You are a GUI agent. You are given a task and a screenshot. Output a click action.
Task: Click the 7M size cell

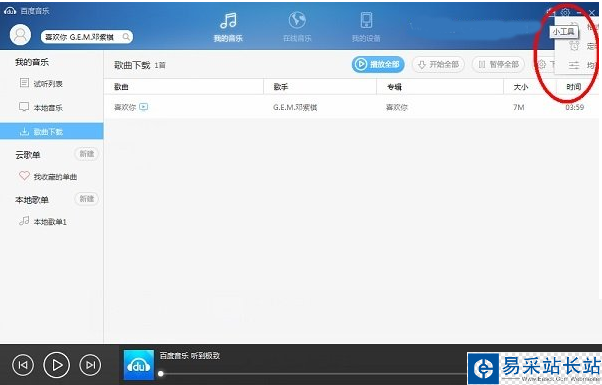pyautogui.click(x=519, y=107)
